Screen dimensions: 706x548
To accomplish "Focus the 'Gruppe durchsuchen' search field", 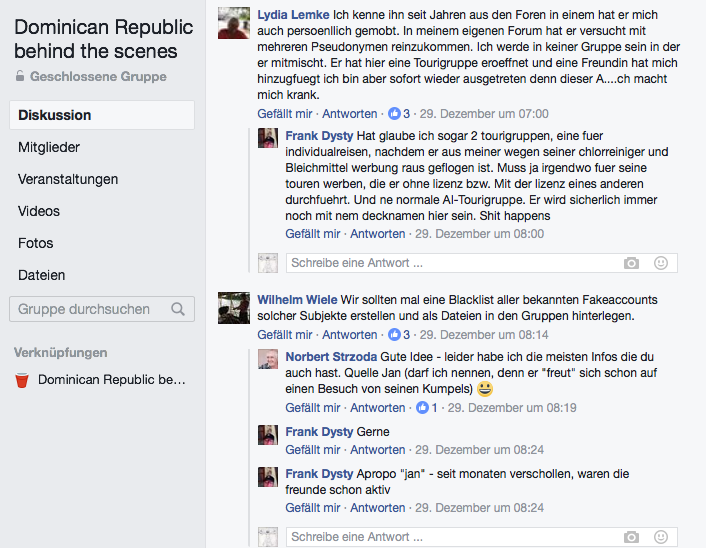I will (102, 309).
